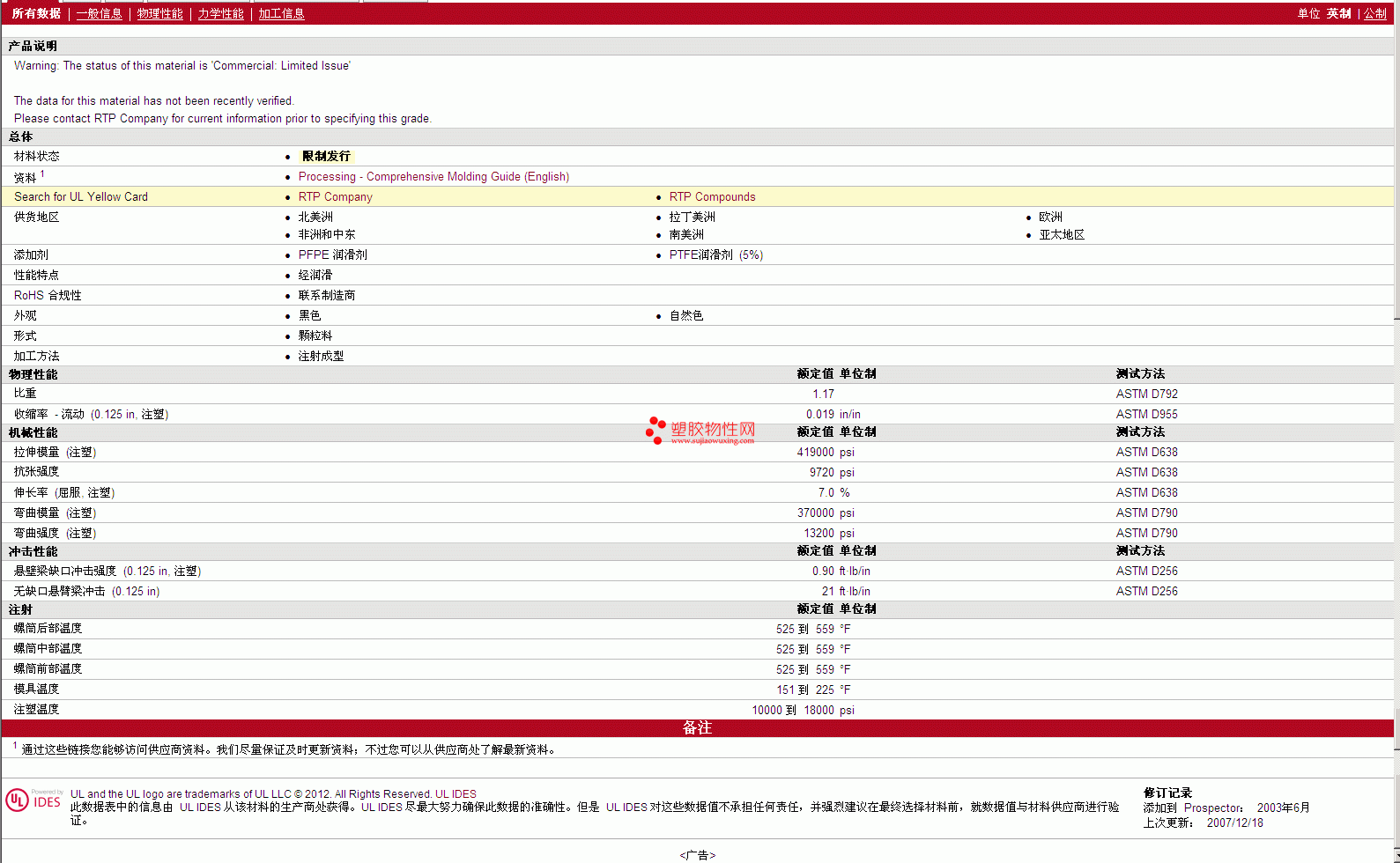Open the 加工信息 tab

281,14
